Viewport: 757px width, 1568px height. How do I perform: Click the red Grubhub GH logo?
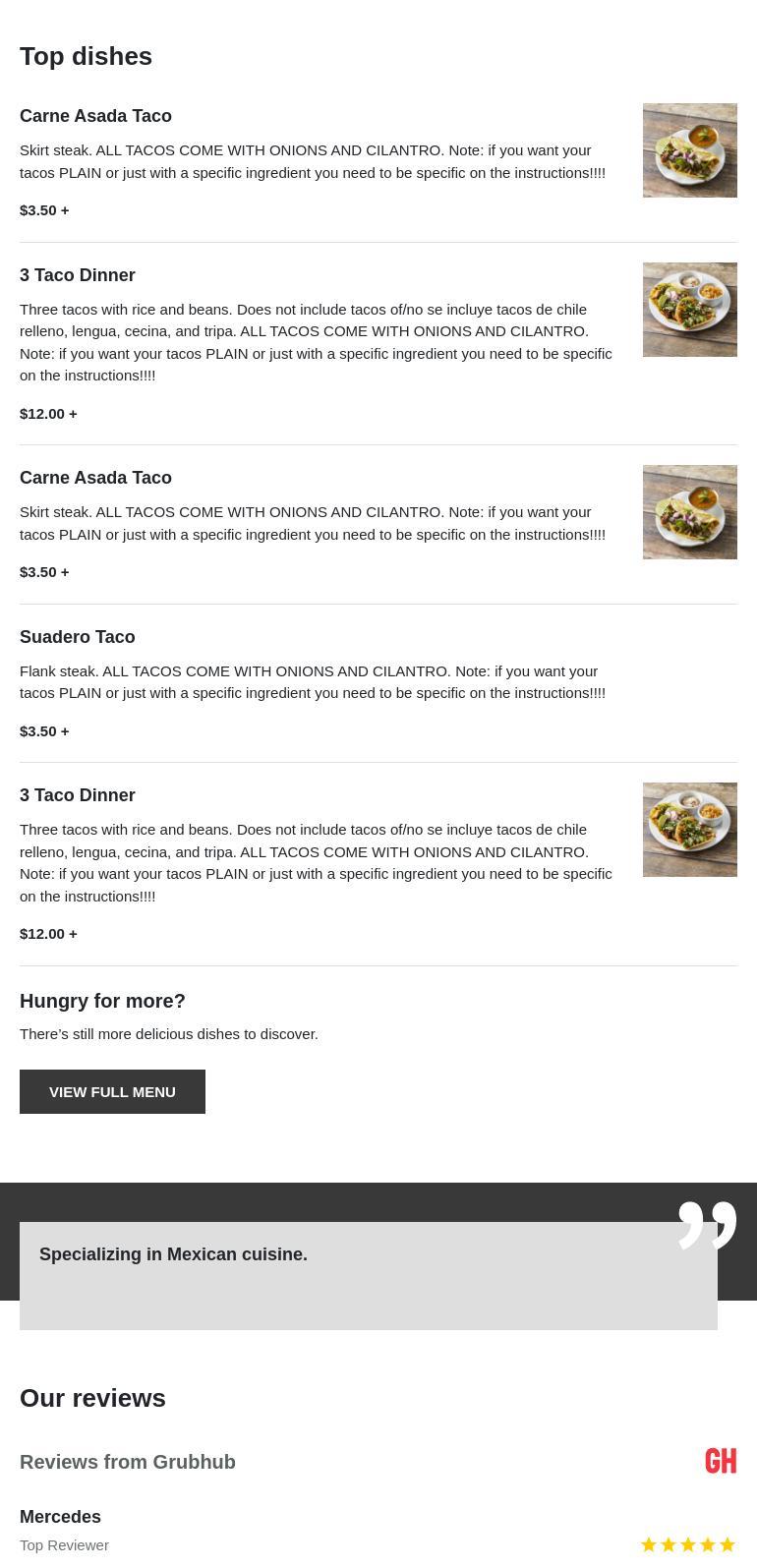click(x=721, y=1461)
